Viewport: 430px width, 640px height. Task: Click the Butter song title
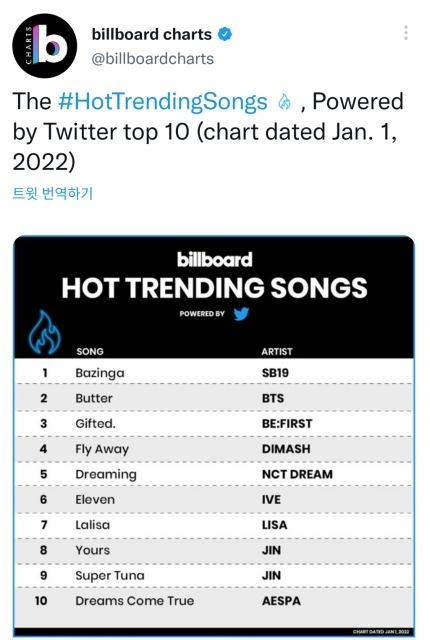pyautogui.click(x=94, y=398)
